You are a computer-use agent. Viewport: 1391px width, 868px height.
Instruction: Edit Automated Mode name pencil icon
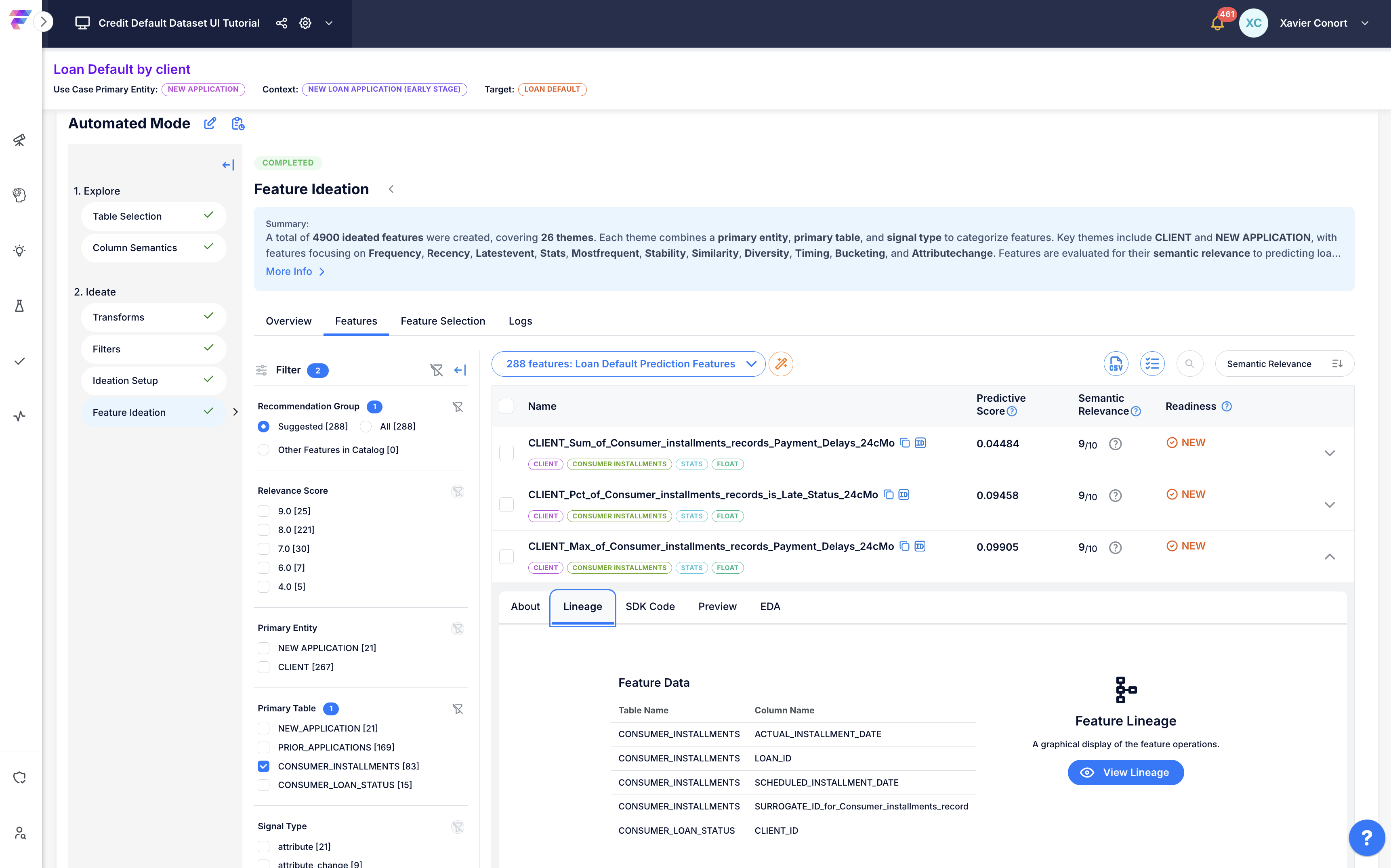210,124
